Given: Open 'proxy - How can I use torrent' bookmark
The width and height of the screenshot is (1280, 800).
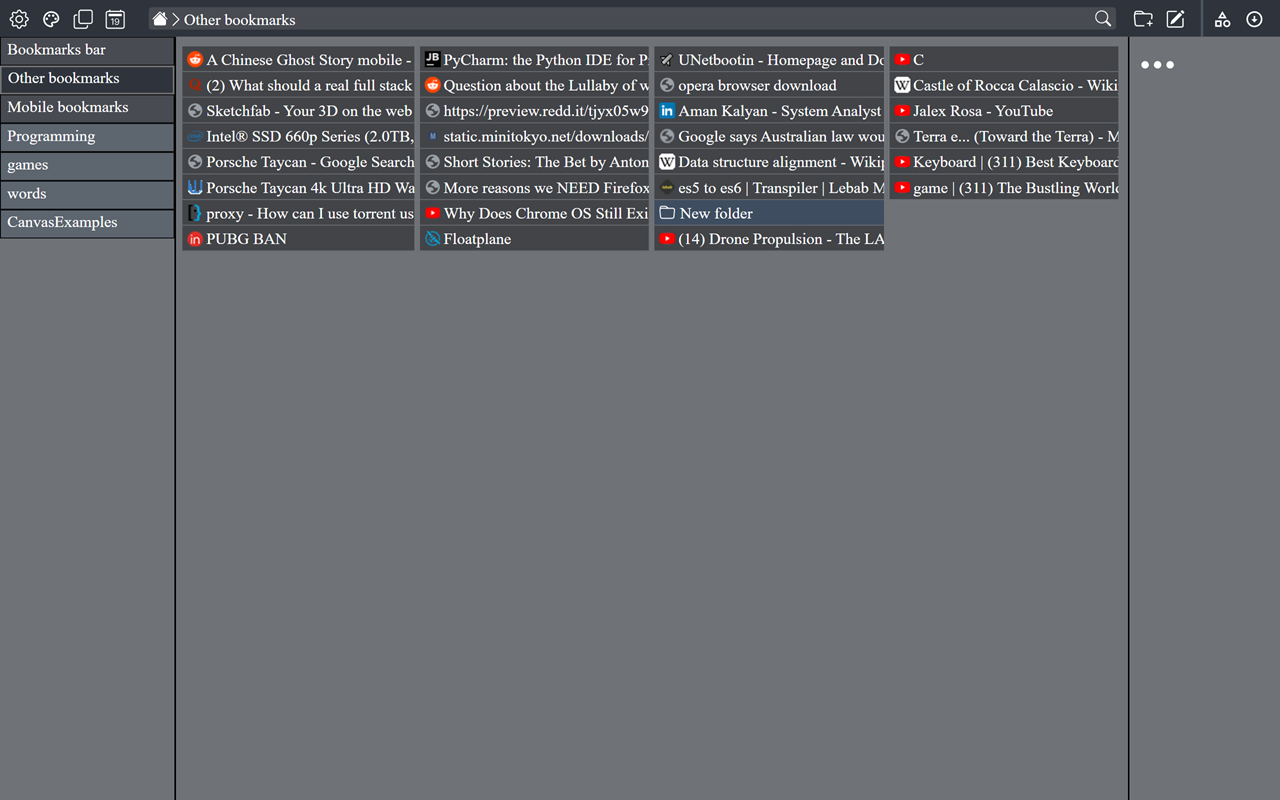Looking at the screenshot, I should (298, 213).
